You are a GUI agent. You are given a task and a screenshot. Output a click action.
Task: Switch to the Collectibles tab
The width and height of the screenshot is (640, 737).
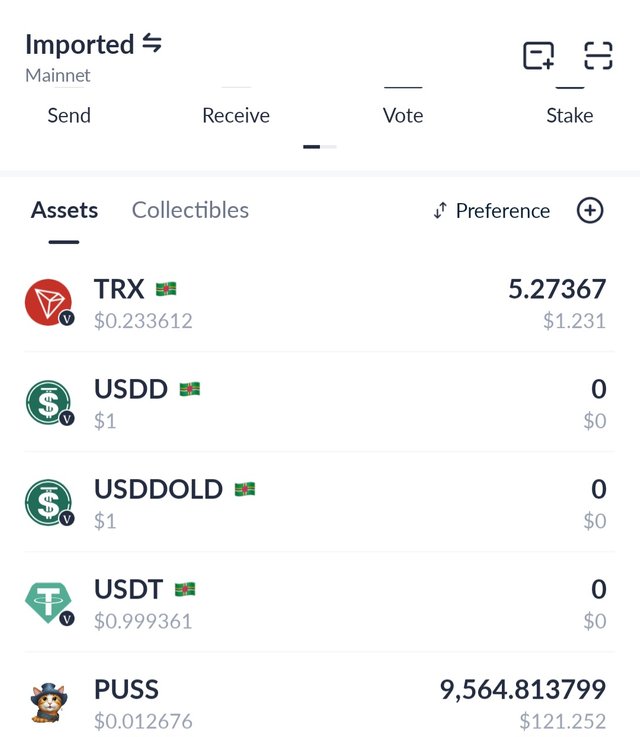[x=190, y=210]
